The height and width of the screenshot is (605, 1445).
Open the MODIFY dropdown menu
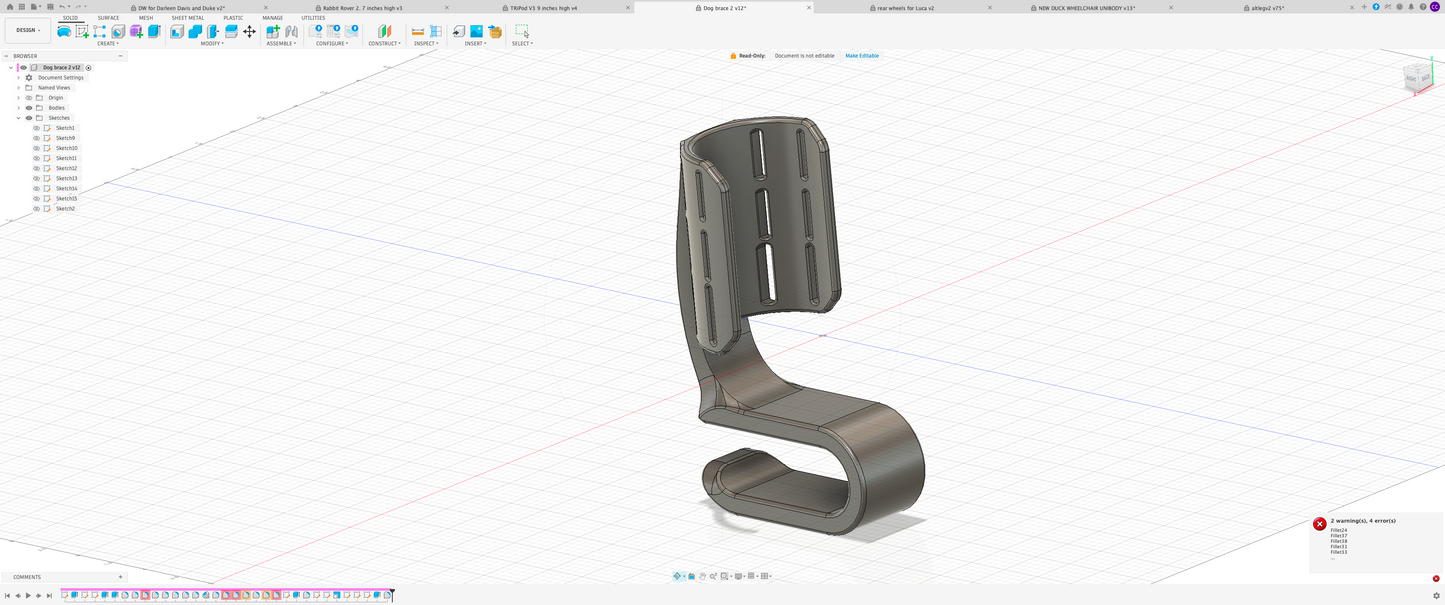coord(212,43)
